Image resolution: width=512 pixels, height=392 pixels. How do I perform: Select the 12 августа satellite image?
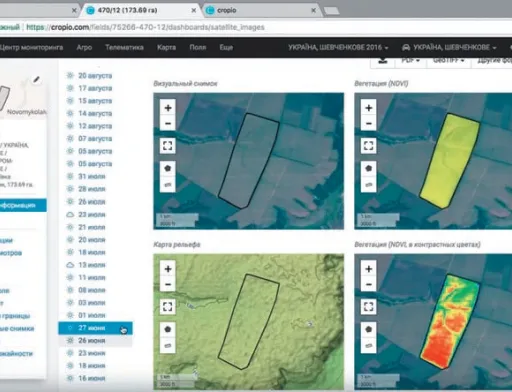95,126
